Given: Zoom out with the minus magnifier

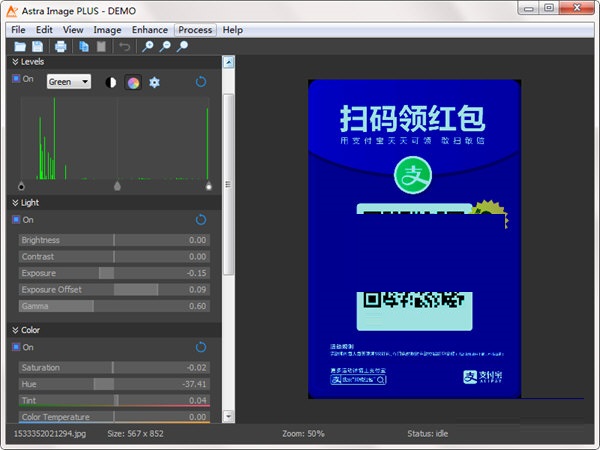Looking at the screenshot, I should click(x=165, y=47).
